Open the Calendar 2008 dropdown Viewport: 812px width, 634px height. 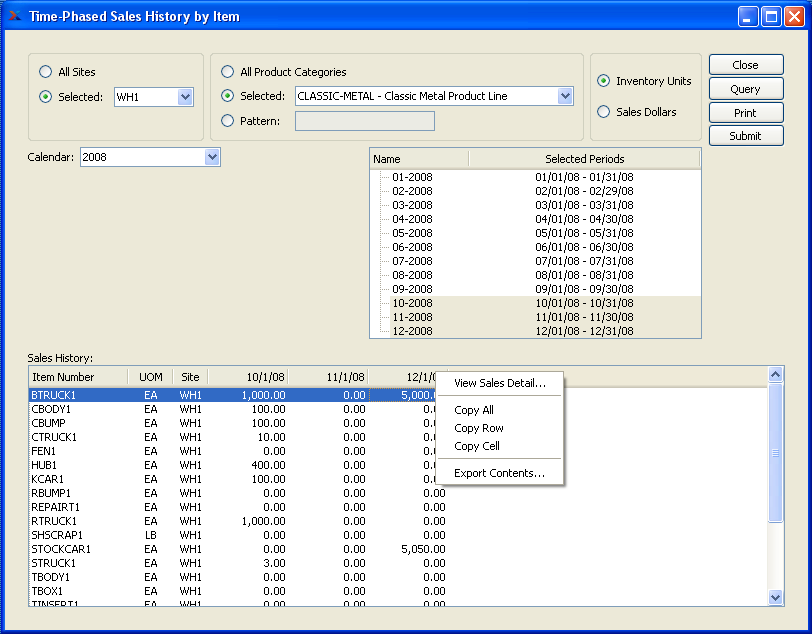click(x=211, y=157)
